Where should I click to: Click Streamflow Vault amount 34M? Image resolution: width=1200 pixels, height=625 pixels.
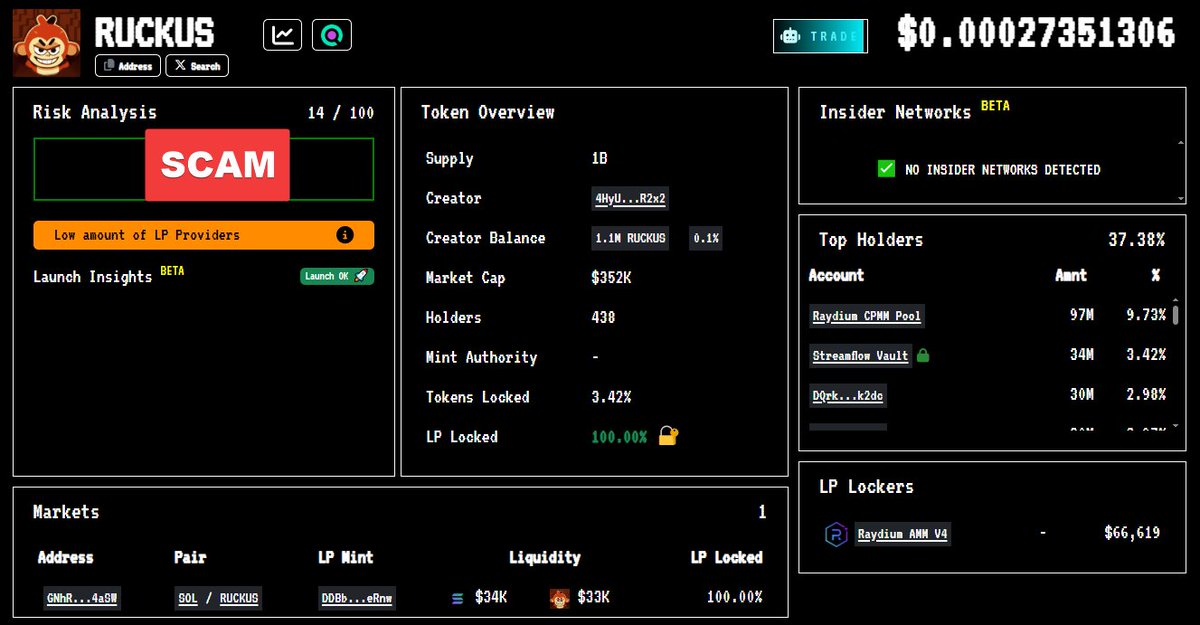coord(1081,355)
